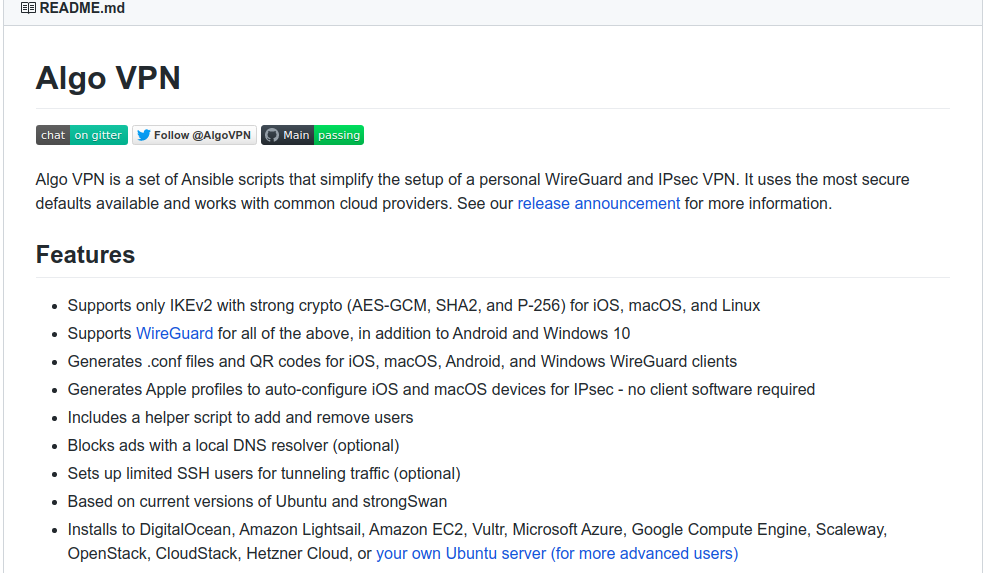Select the Features section heading

click(85, 254)
